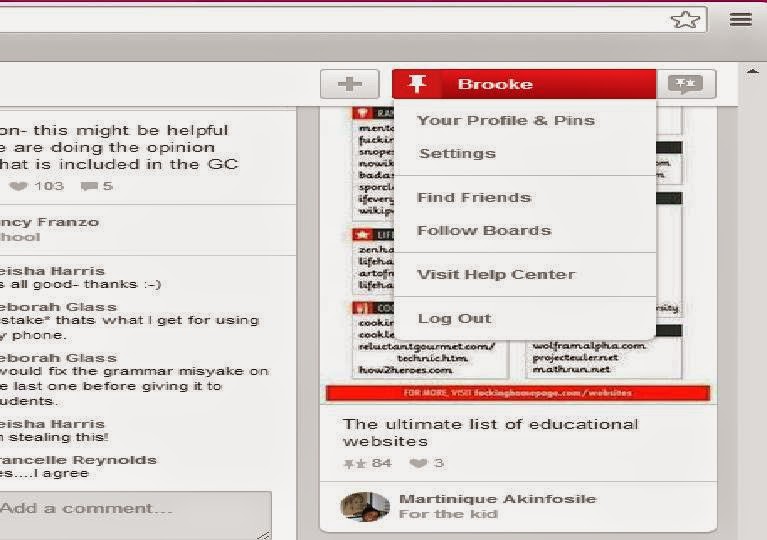Viewport: 767px width, 540px height.
Task: Open the notifications speech bubble icon
Action: [686, 84]
